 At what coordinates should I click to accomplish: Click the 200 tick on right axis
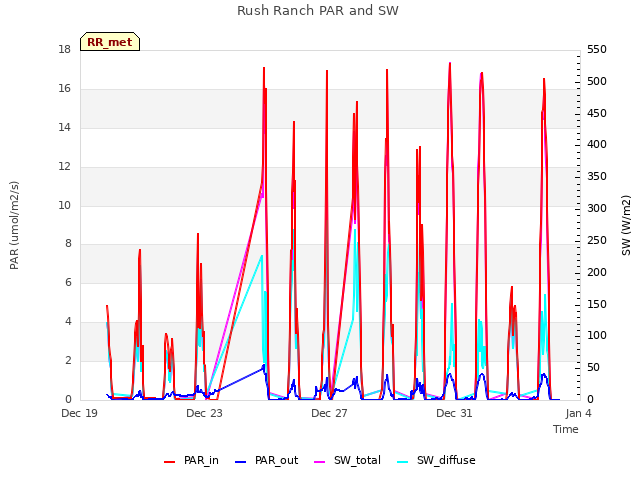click(597, 272)
